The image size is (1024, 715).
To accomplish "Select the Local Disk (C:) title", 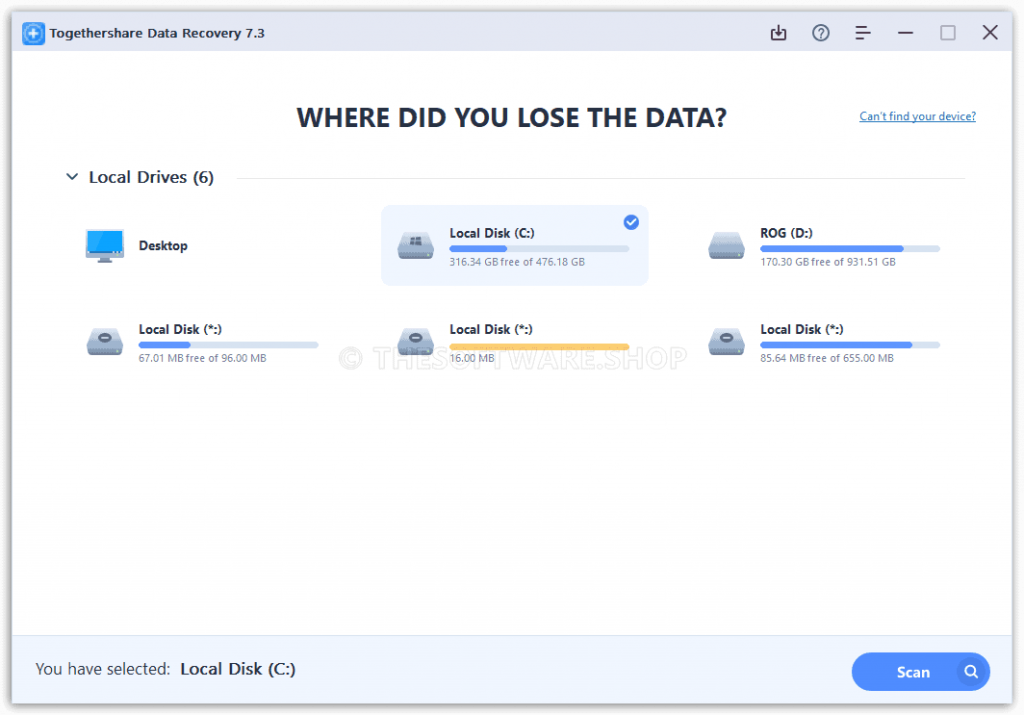I will pyautogui.click(x=492, y=233).
